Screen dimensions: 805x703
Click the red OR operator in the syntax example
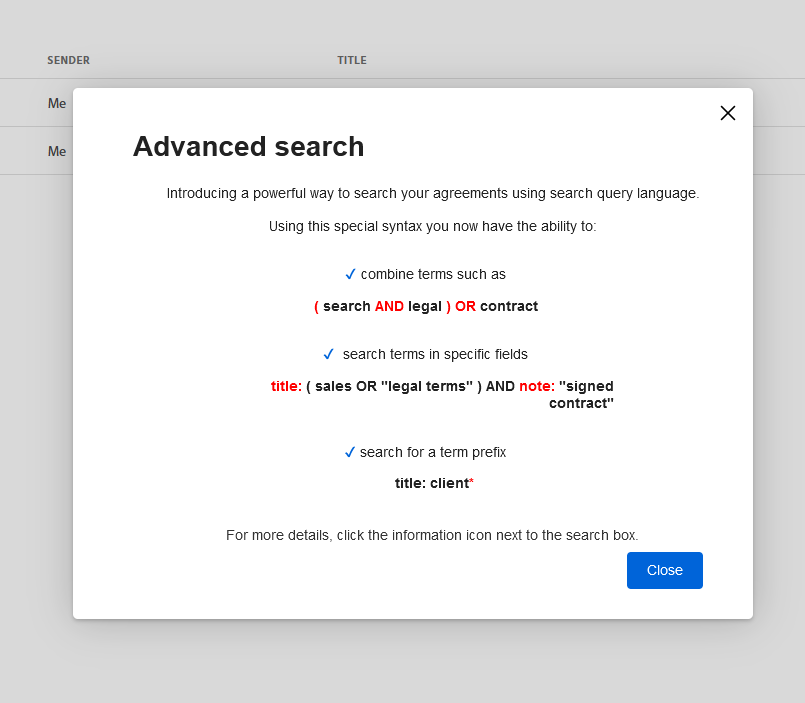pyautogui.click(x=464, y=306)
